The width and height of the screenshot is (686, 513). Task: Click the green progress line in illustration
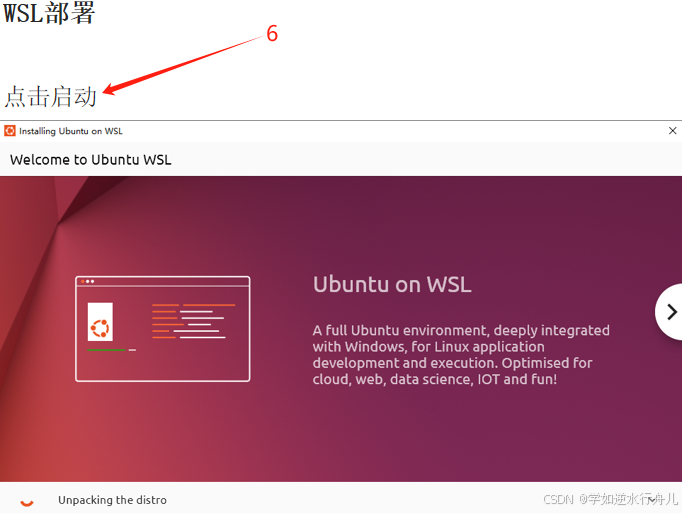106,350
